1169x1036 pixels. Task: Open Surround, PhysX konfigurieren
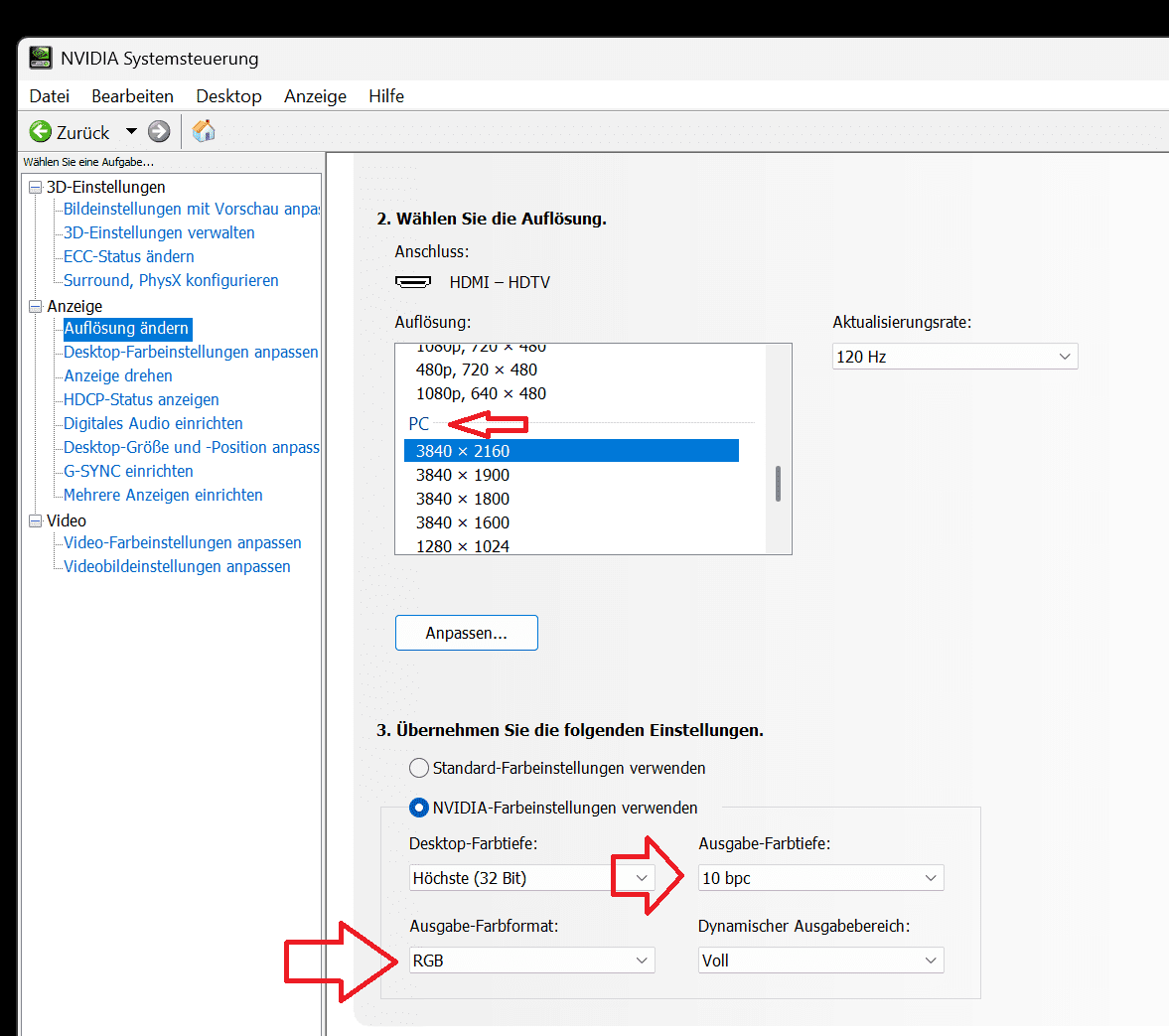coord(171,280)
